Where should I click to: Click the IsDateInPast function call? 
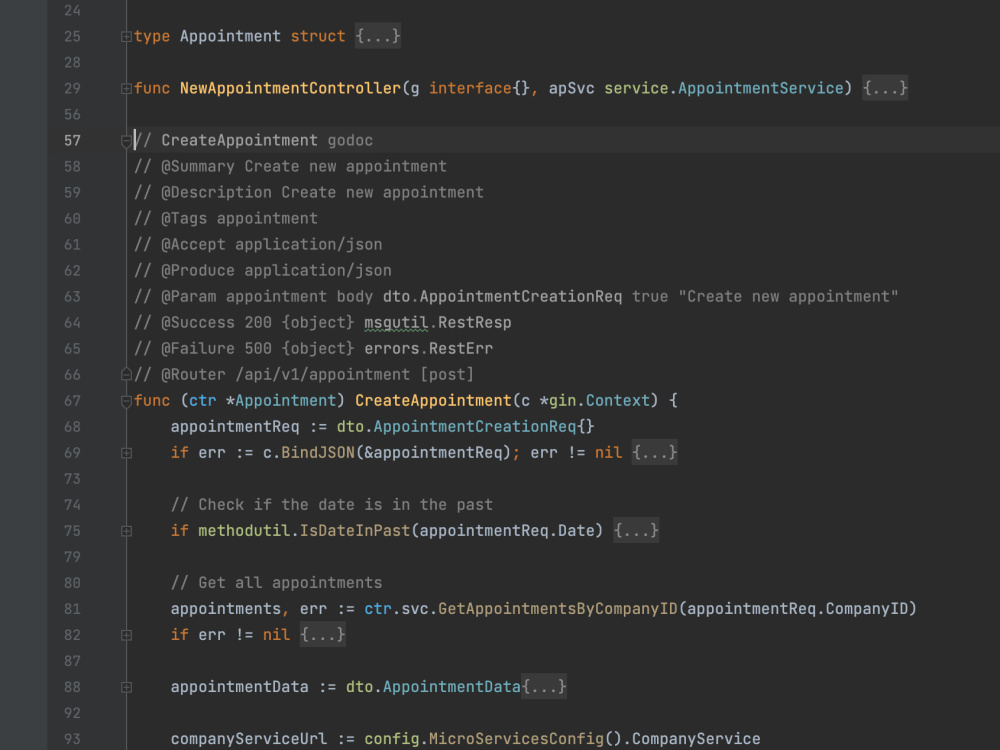coord(355,531)
